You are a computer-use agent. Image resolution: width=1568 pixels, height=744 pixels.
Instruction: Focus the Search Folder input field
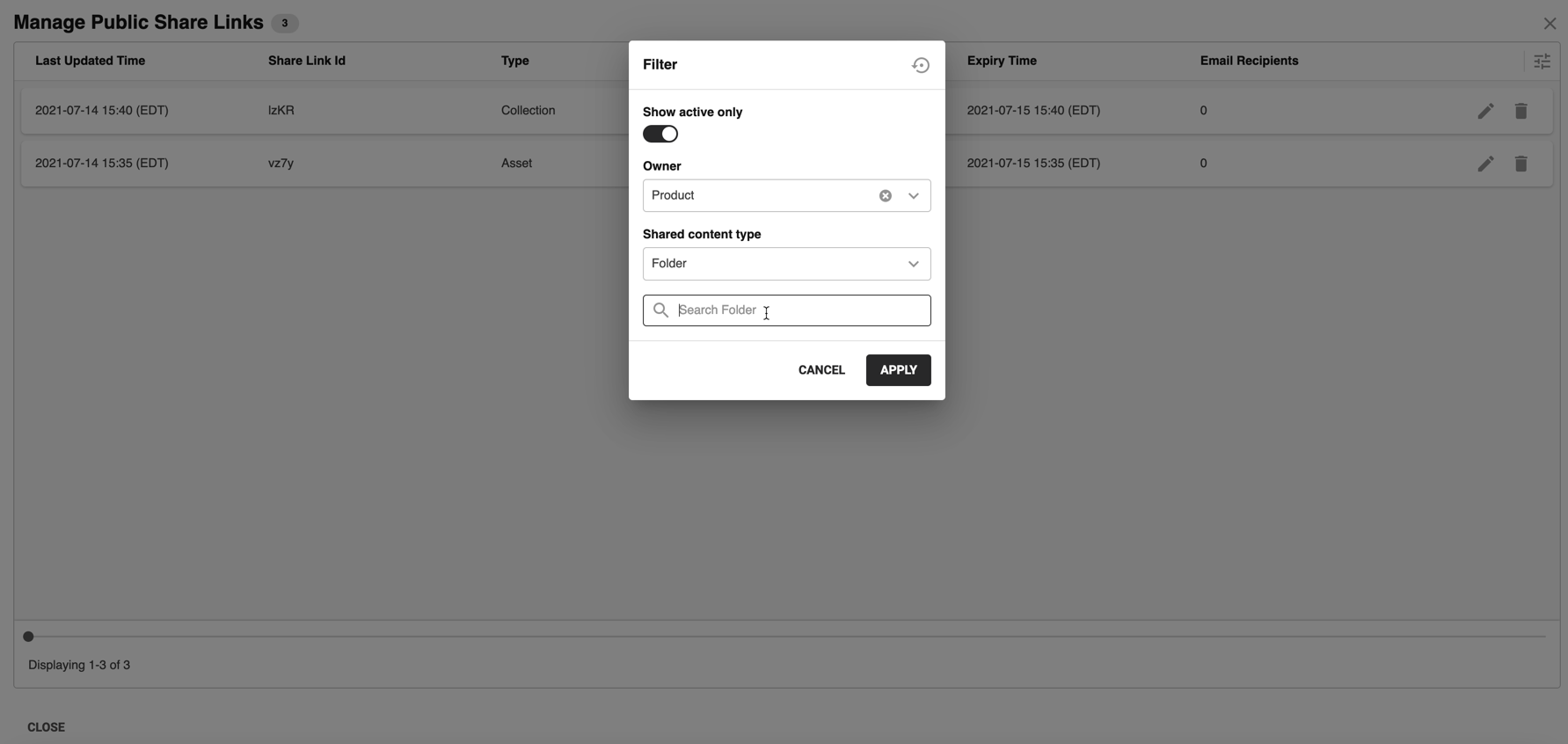(x=787, y=310)
